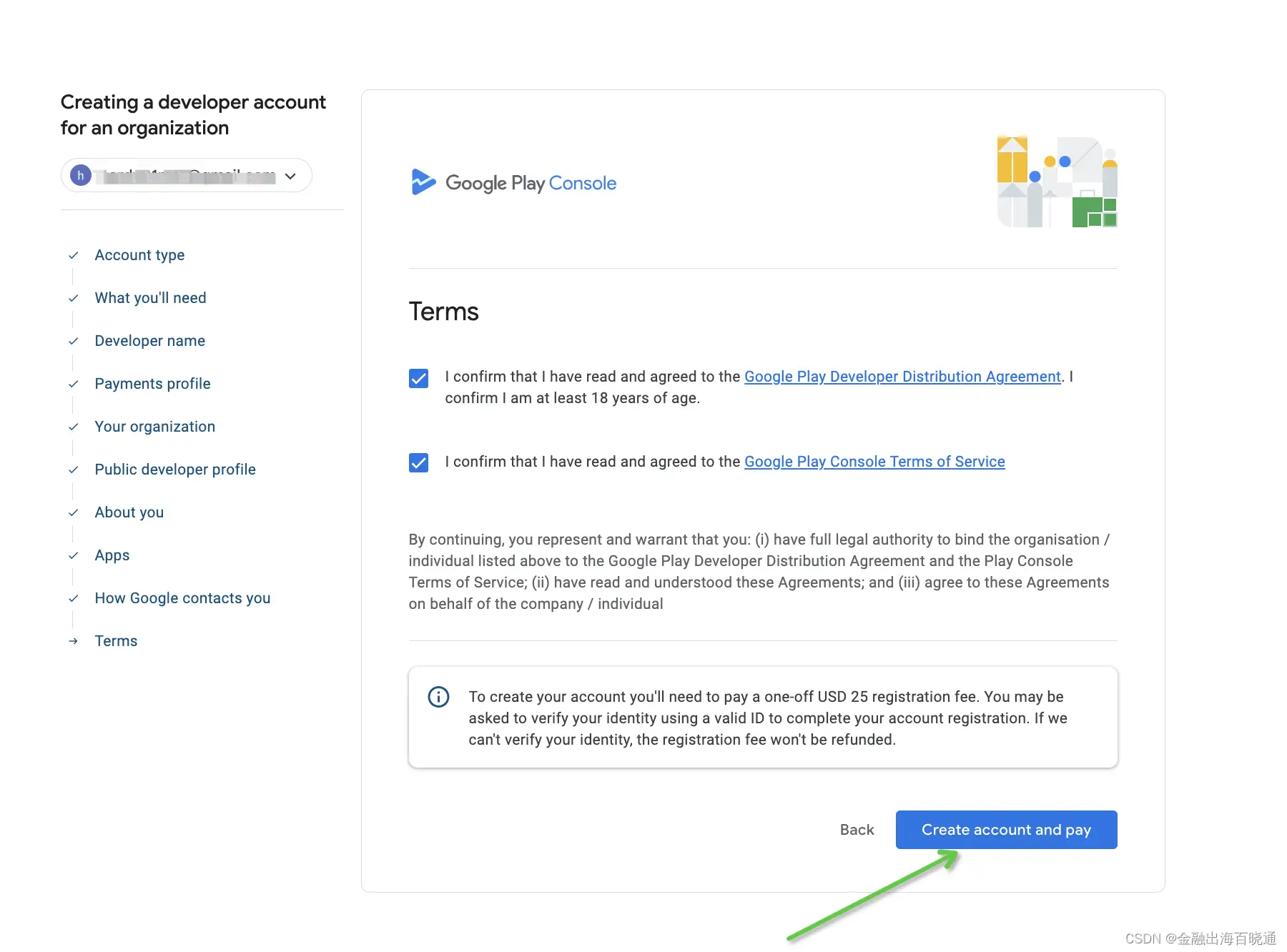
Task: Click the account avatar with letter h
Action: (x=81, y=175)
